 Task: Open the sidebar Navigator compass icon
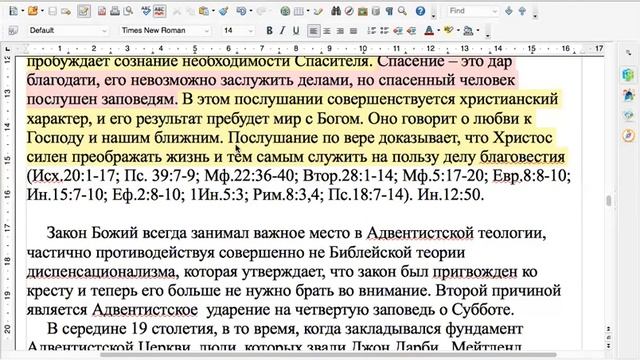click(629, 136)
